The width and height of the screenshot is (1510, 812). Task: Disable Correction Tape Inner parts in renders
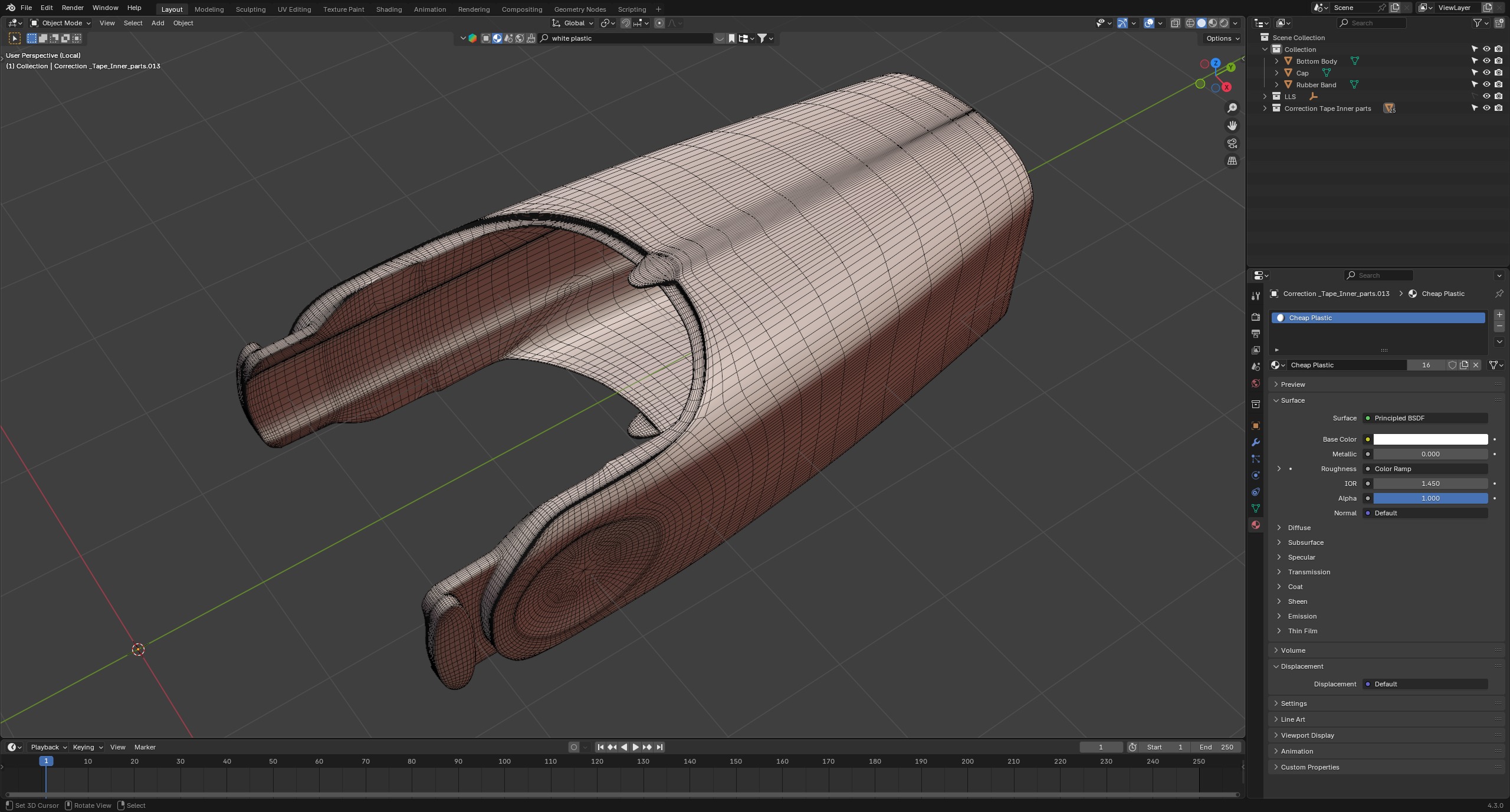pos(1498,108)
